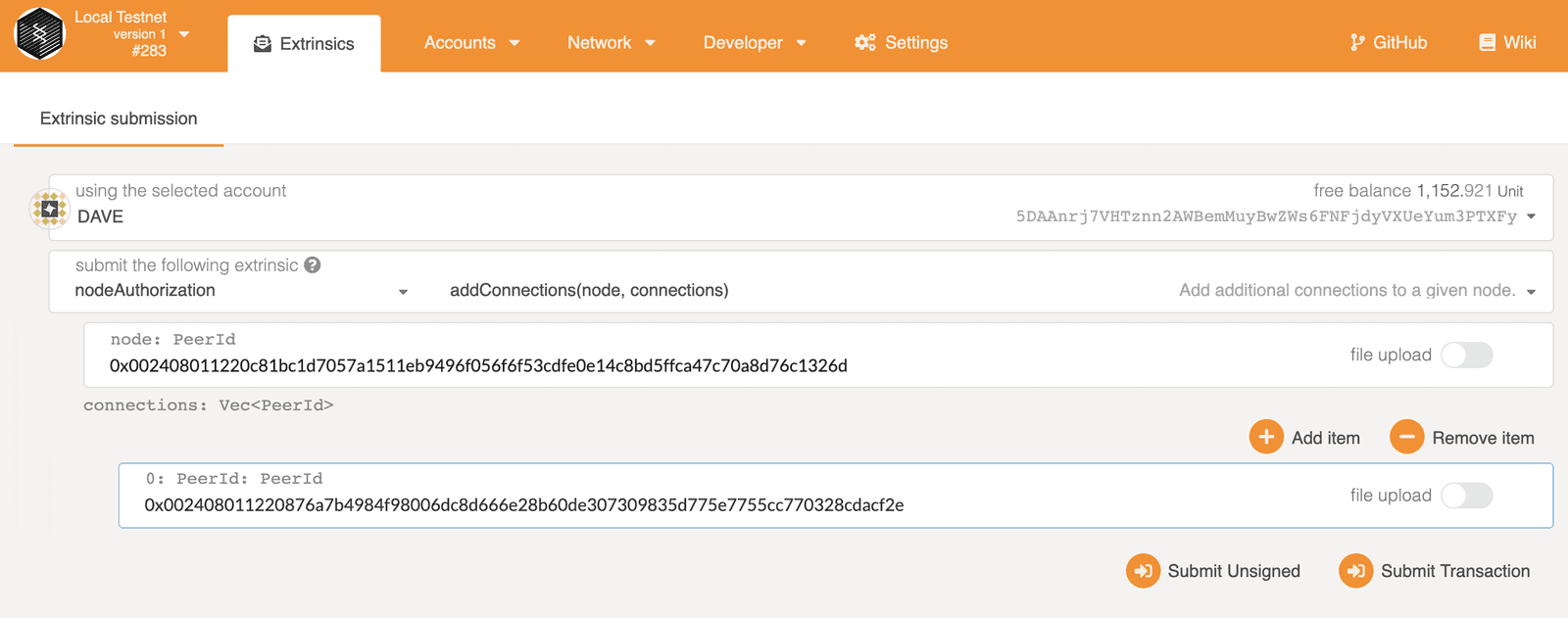Screen dimensions: 1568x618
Task: Expand the Local Testnet chain selector
Action: point(183,34)
